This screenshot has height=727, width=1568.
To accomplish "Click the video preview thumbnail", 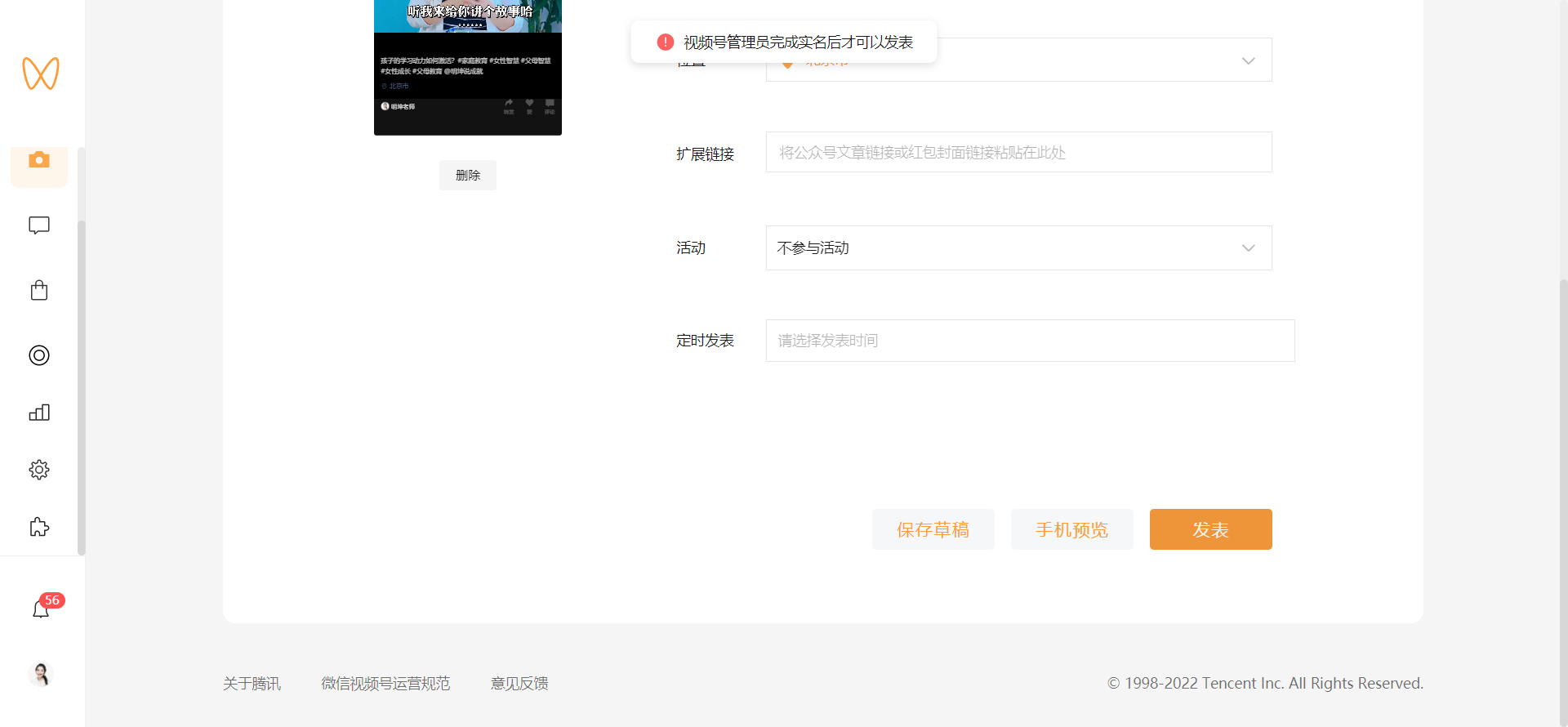I will tap(468, 68).
